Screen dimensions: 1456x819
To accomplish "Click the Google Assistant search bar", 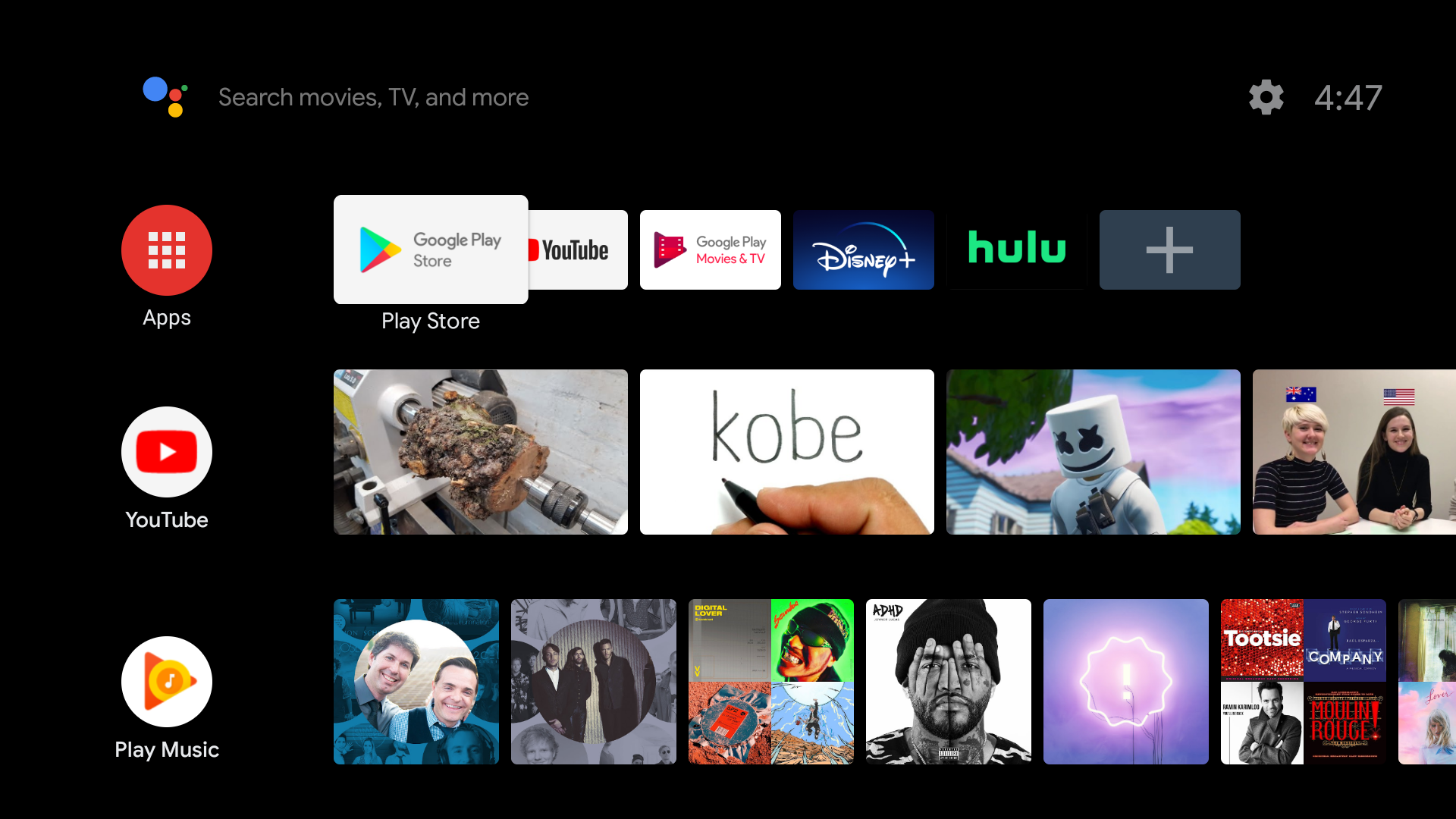I will click(x=375, y=97).
